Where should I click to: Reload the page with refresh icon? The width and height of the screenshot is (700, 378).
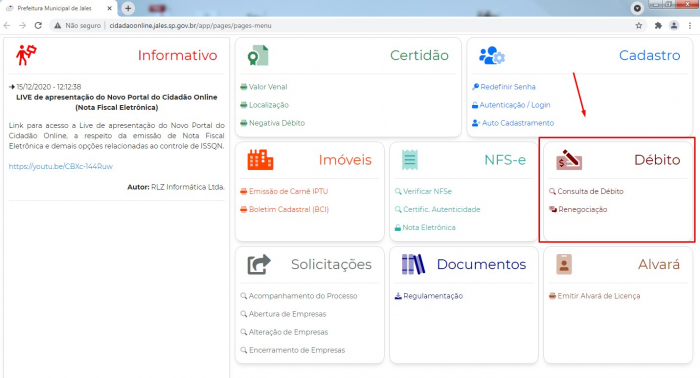[x=38, y=25]
